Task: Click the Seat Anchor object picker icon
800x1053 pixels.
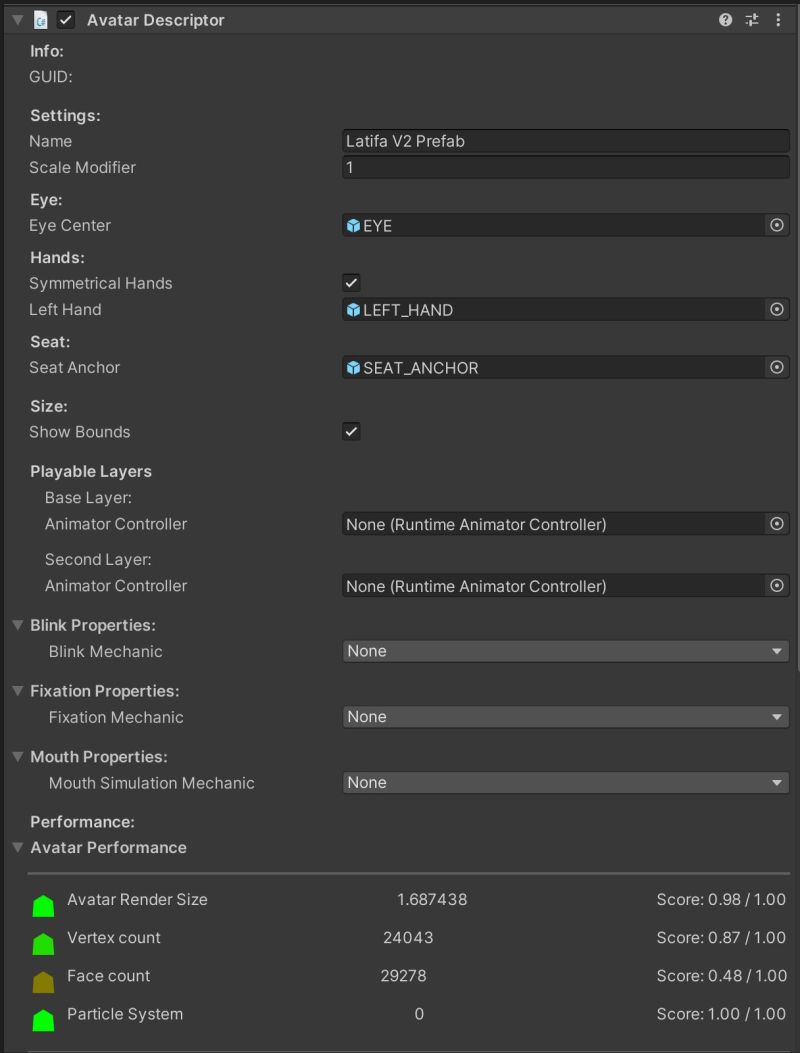Action: 777,368
